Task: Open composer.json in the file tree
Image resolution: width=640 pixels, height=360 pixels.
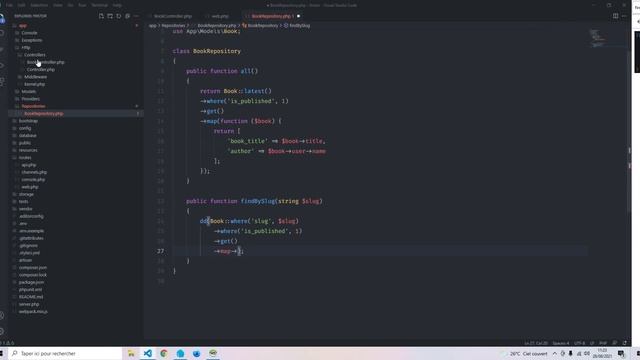Action: click(33, 267)
